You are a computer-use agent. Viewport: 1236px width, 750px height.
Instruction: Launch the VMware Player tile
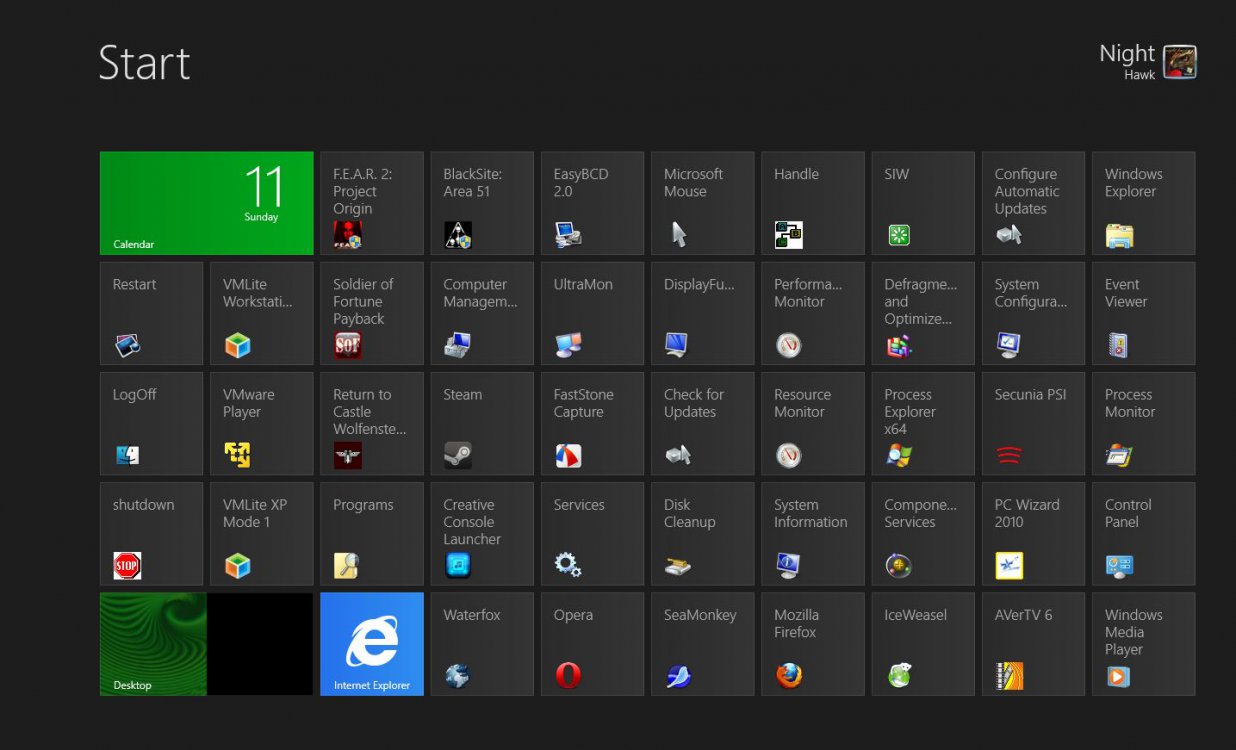262,424
